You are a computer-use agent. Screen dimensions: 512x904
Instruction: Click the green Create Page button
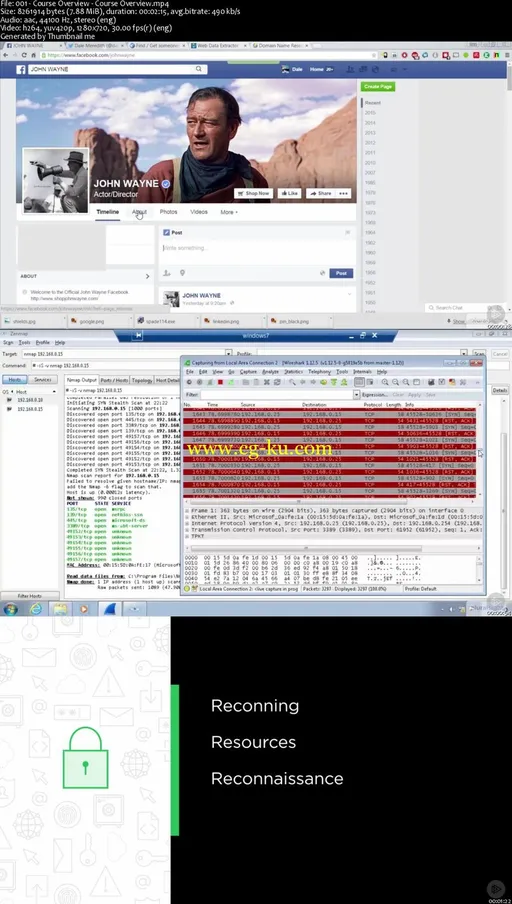click(378, 86)
